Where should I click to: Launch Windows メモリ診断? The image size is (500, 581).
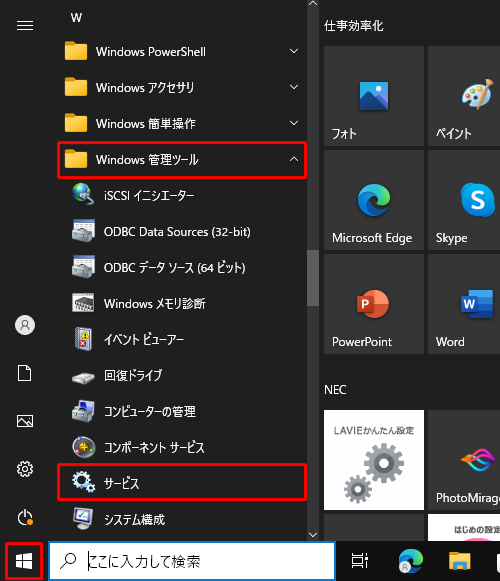pyautogui.click(x=182, y=303)
